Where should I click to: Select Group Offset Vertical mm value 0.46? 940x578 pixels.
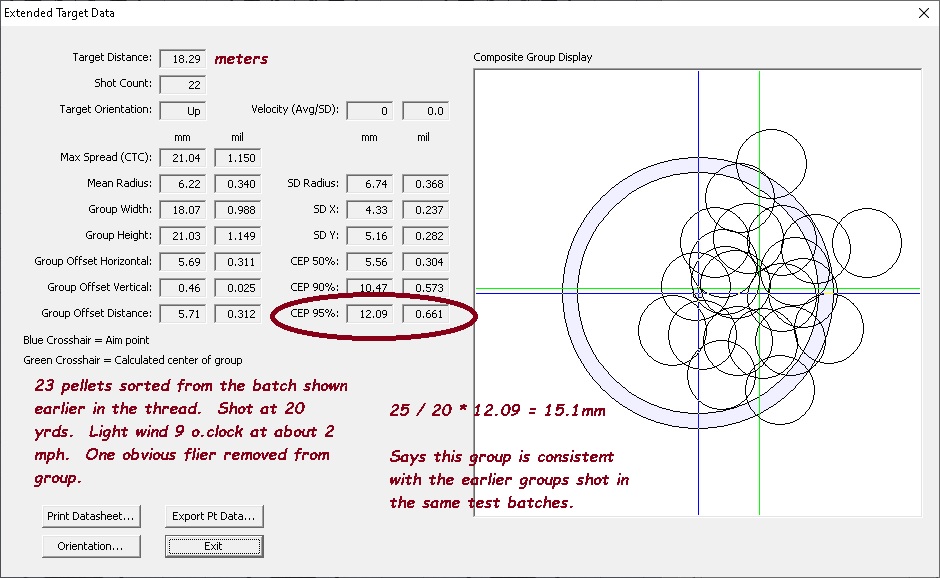(183, 288)
